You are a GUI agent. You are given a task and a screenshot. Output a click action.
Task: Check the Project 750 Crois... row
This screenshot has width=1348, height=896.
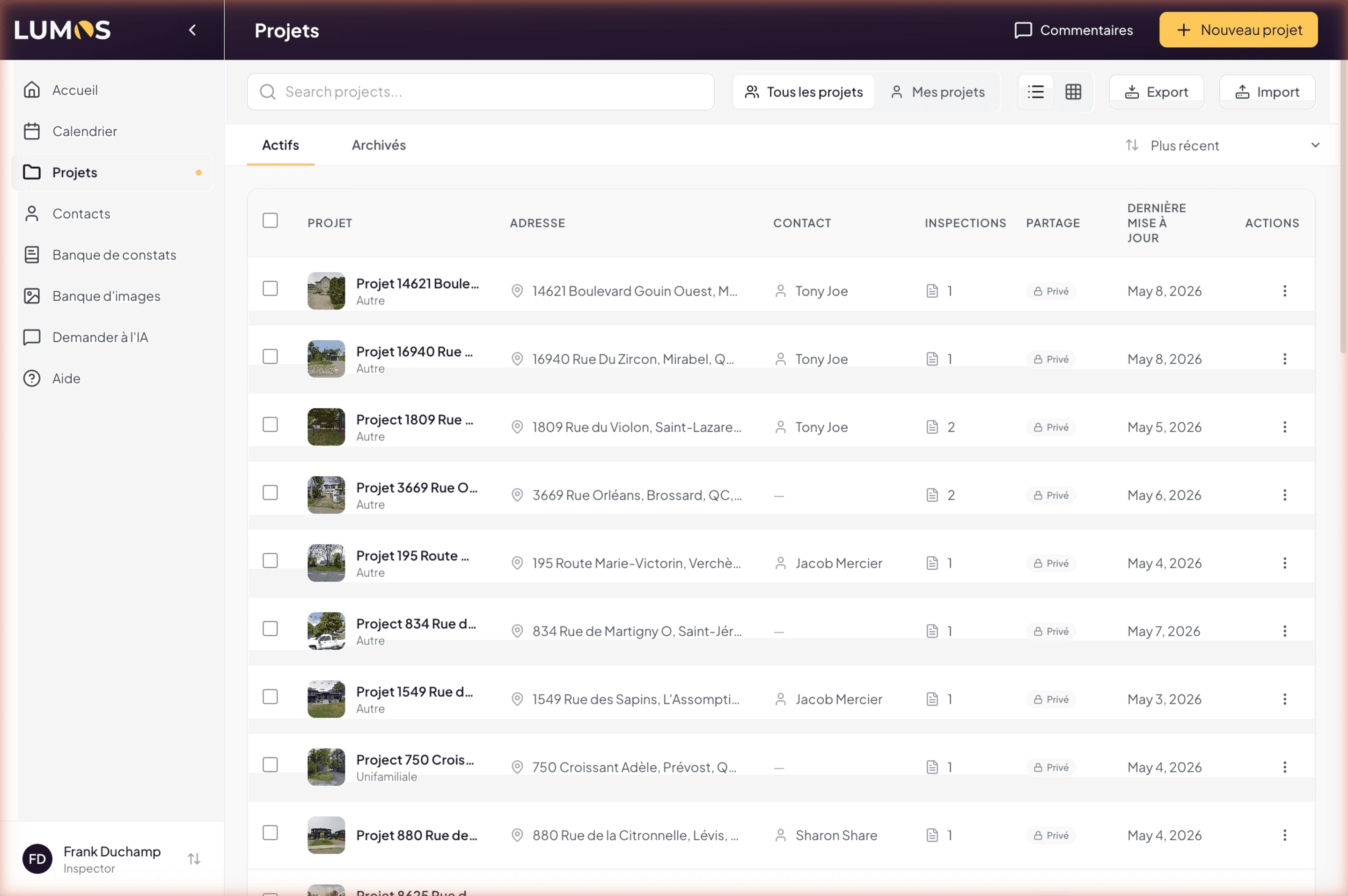pyautogui.click(x=270, y=764)
